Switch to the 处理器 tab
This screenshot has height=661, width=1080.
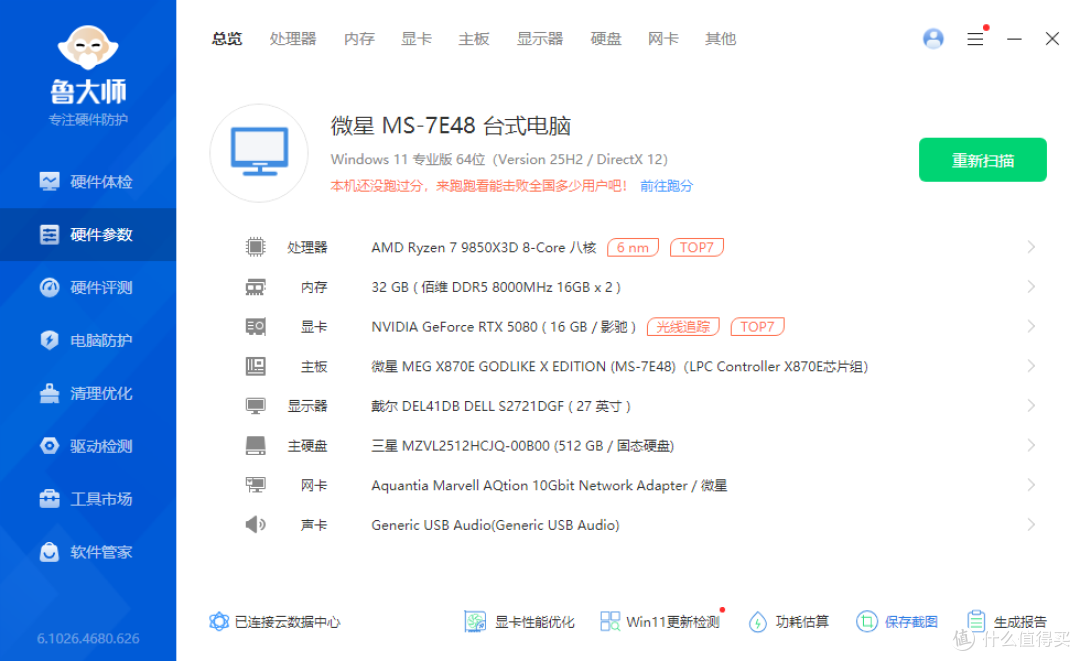pos(293,39)
